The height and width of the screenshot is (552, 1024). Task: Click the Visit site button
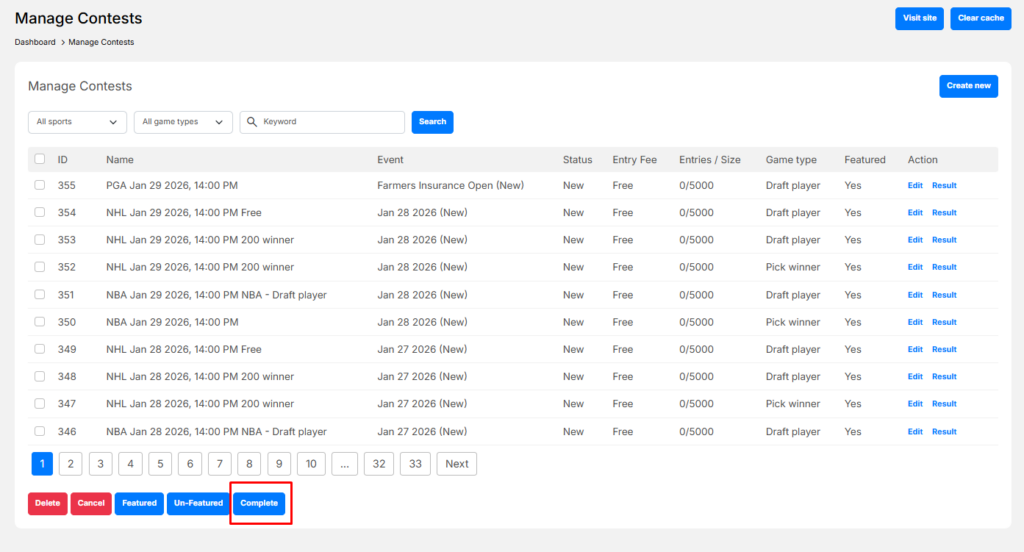pos(919,18)
